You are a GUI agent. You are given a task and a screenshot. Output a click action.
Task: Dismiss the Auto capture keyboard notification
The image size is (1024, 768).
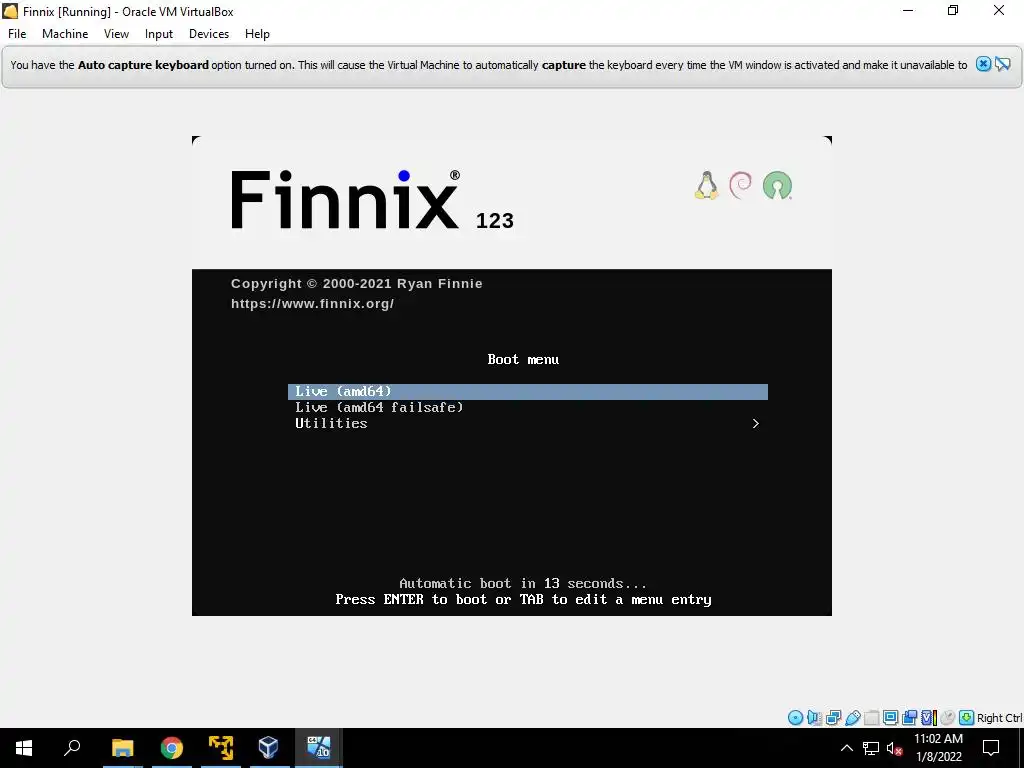pyautogui.click(x=983, y=64)
